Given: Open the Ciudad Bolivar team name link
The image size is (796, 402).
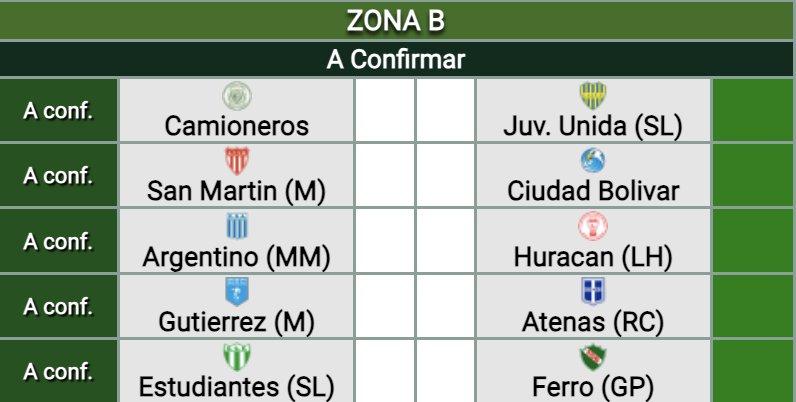Looking at the screenshot, I should 593,191.
